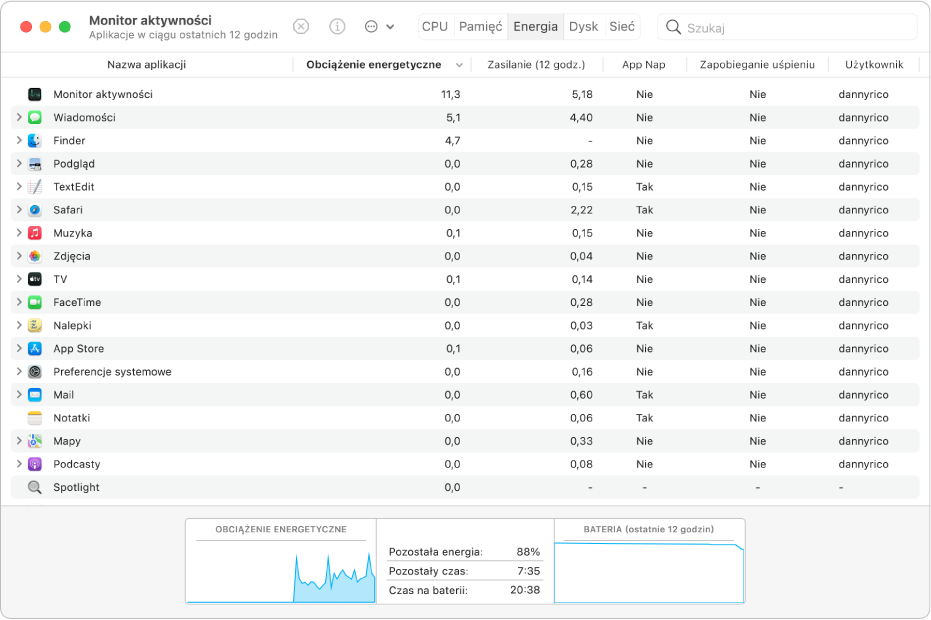This screenshot has height=620, width=931.
Task: Sort by App Nap column
Action: [644, 65]
